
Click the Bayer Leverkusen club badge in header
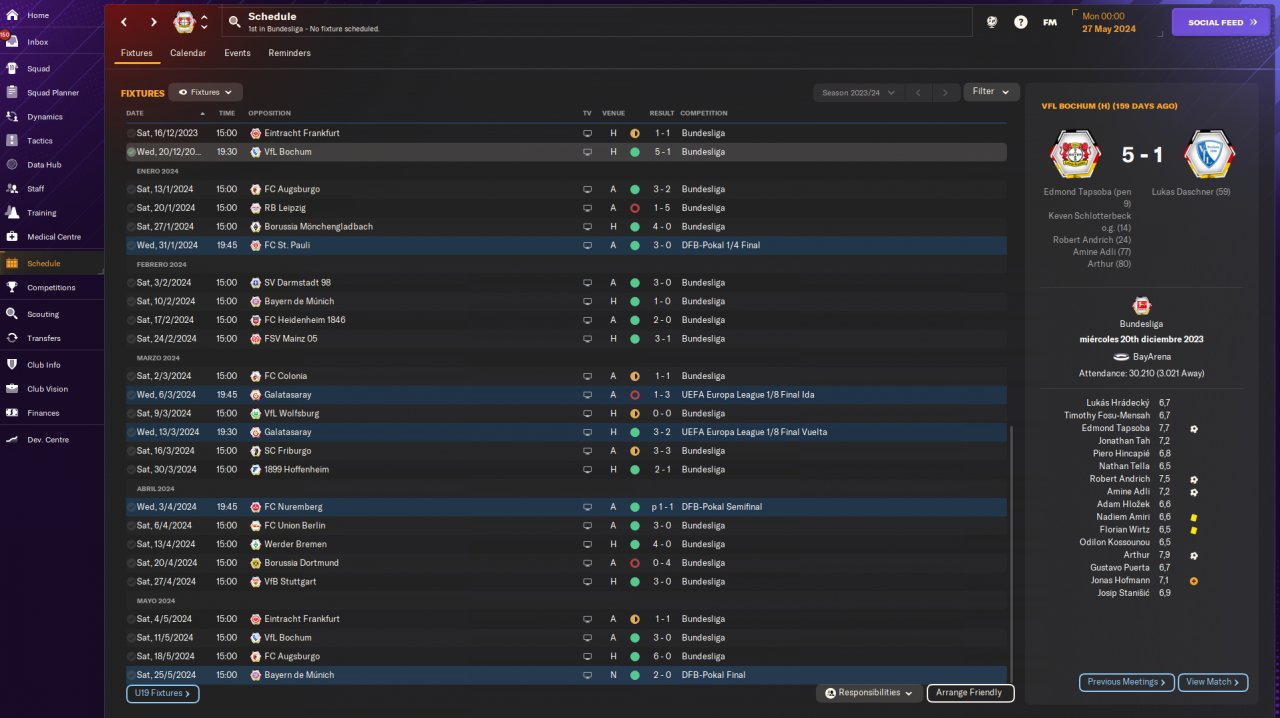click(x=184, y=22)
